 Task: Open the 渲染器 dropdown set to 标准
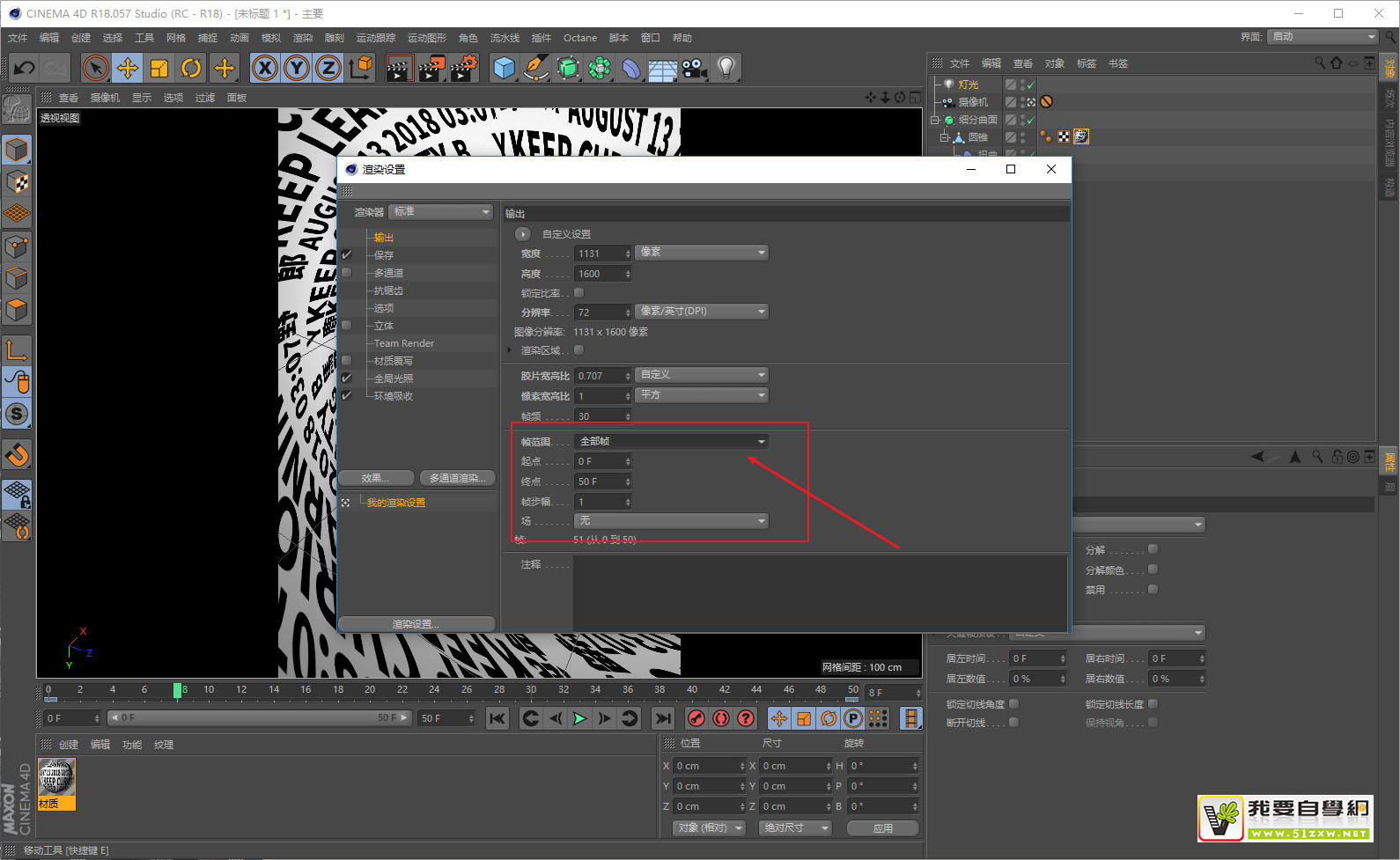[x=441, y=212]
